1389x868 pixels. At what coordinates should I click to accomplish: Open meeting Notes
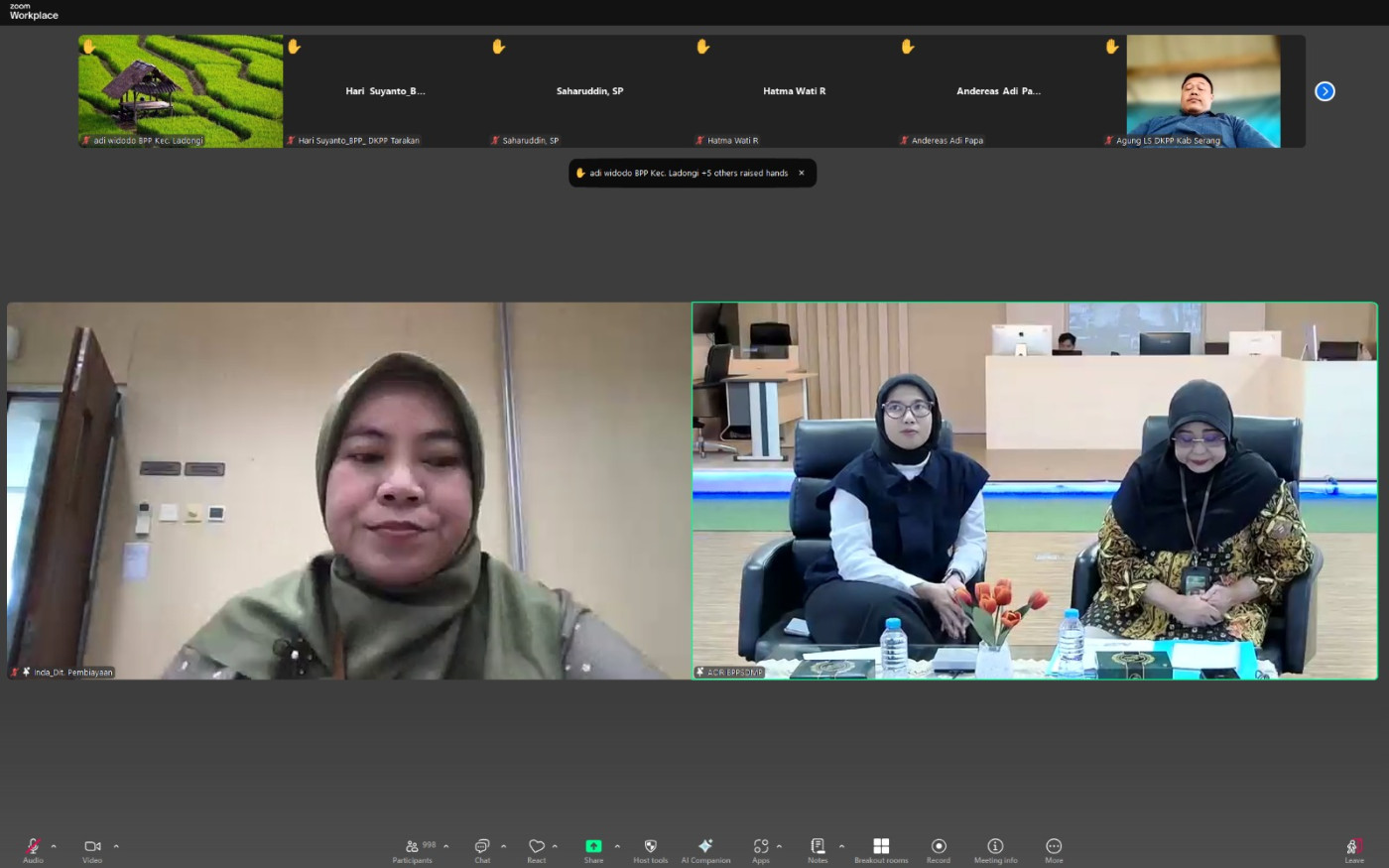[818, 847]
